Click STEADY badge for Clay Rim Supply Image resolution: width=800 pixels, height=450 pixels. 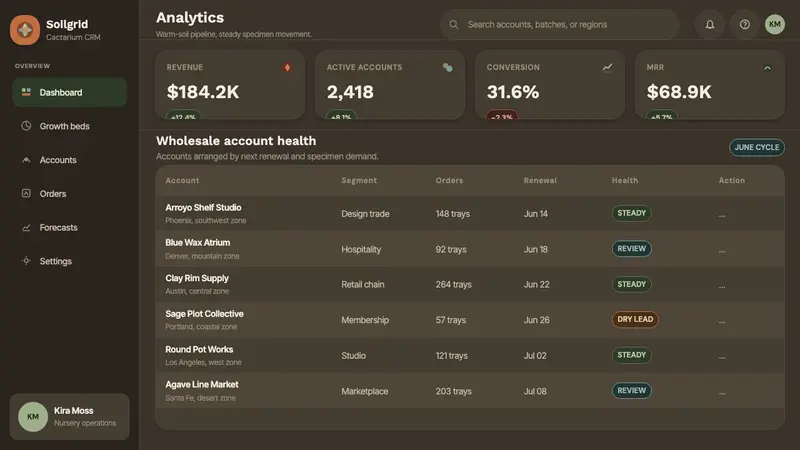pyautogui.click(x=632, y=284)
